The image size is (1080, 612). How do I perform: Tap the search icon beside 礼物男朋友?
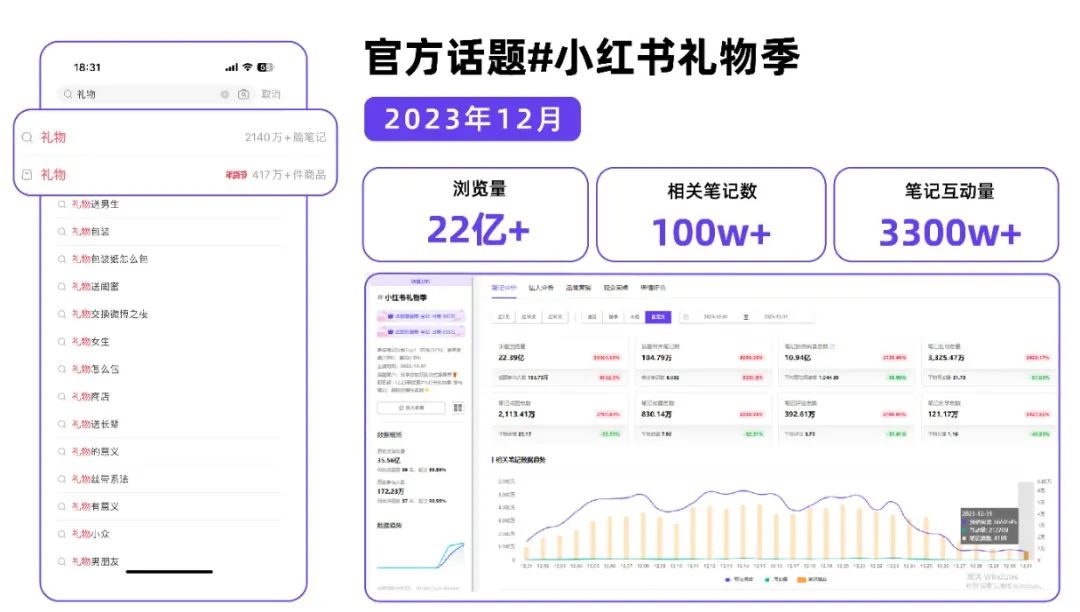[x=62, y=562]
